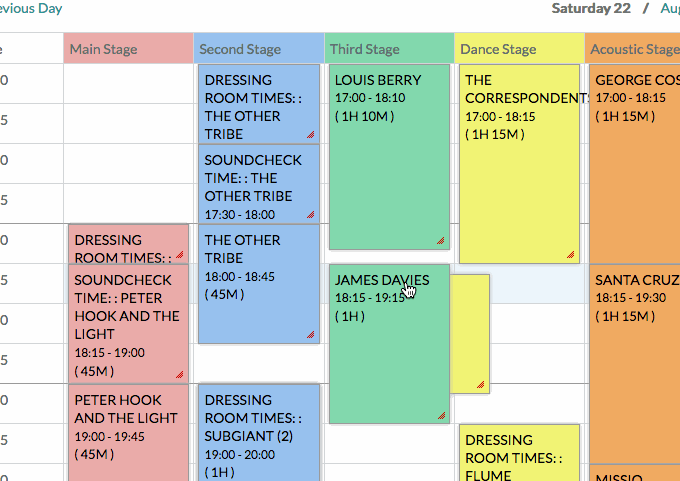
Task: Click resize handle on unlabeled yellow Dance Stage block
Action: click(480, 384)
